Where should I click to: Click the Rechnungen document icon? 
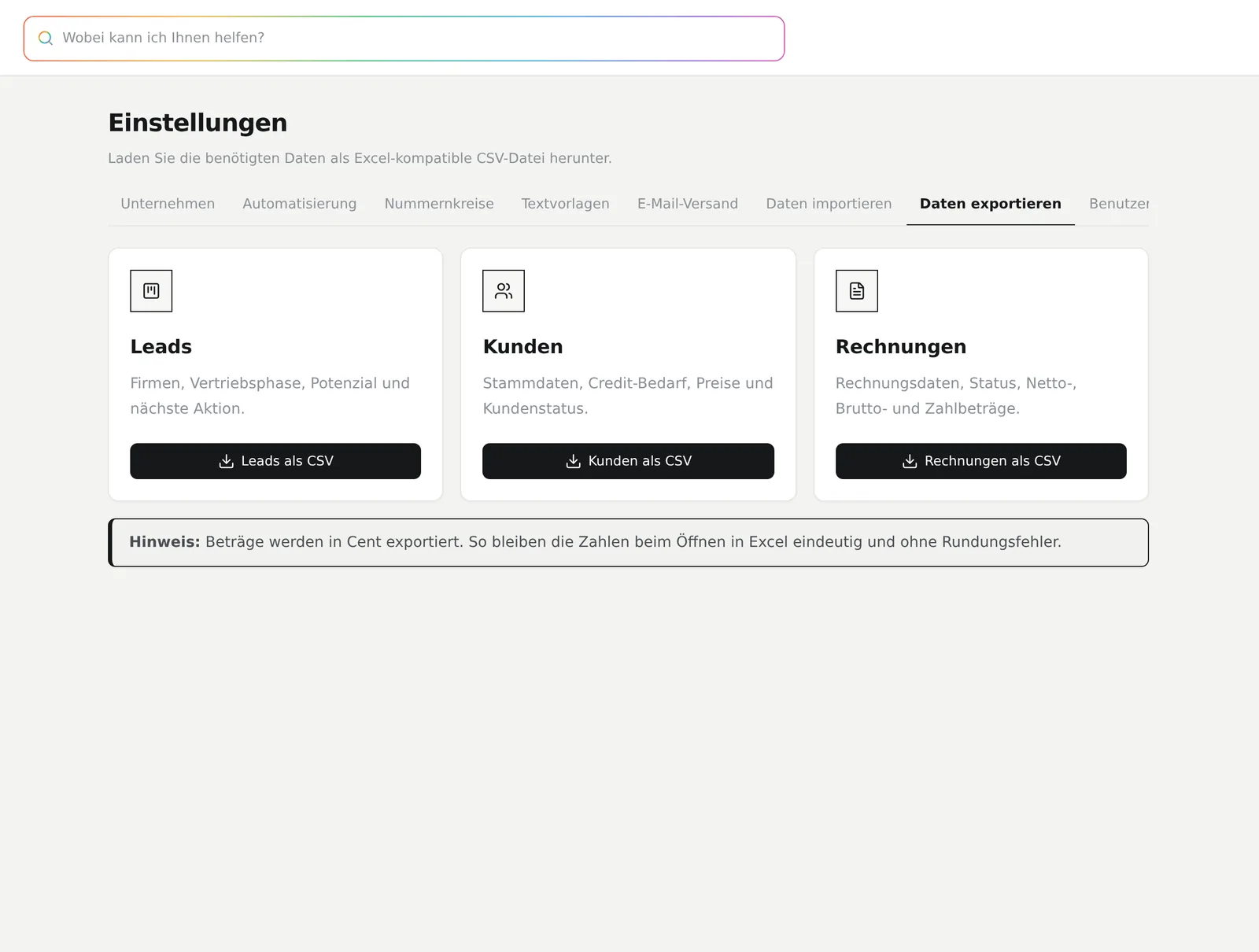click(x=857, y=291)
